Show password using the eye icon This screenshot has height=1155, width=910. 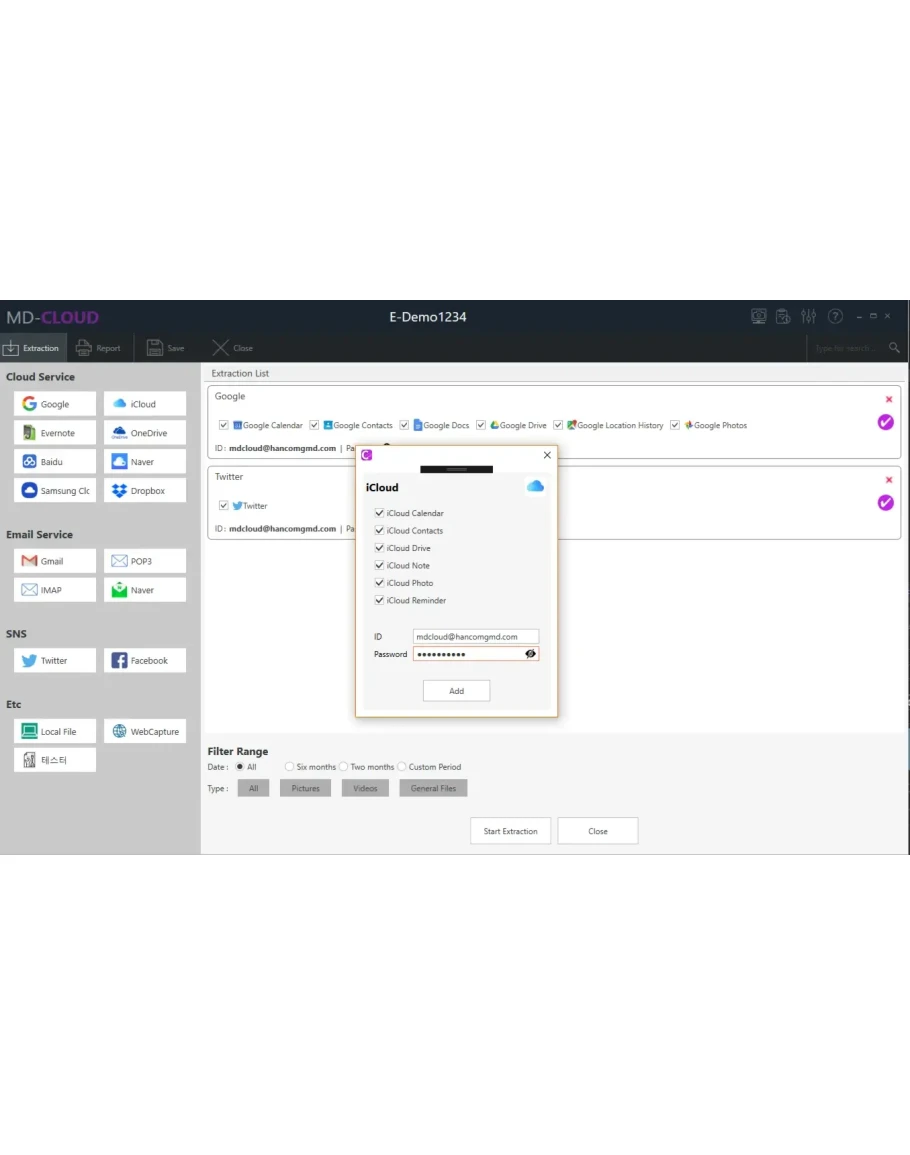(x=530, y=654)
